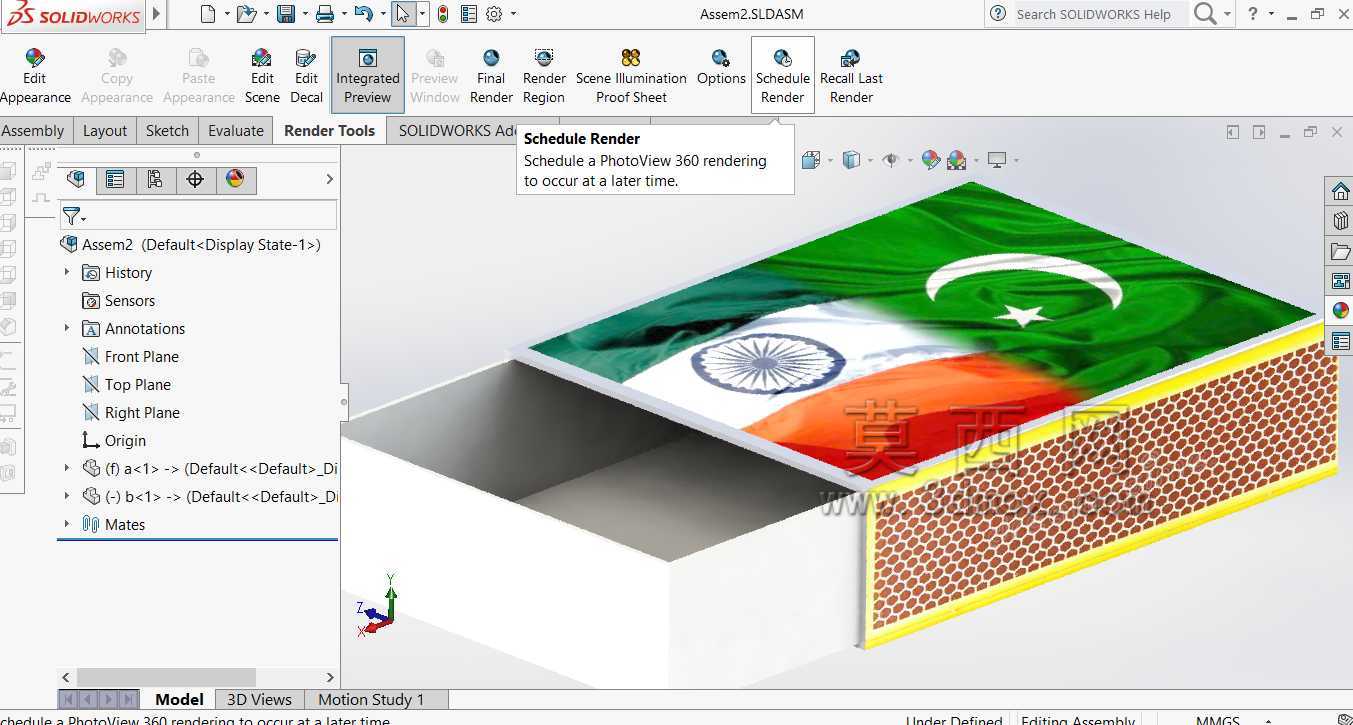The image size is (1353, 725).
Task: Open the View Settings monitor menu
Action: (996, 160)
